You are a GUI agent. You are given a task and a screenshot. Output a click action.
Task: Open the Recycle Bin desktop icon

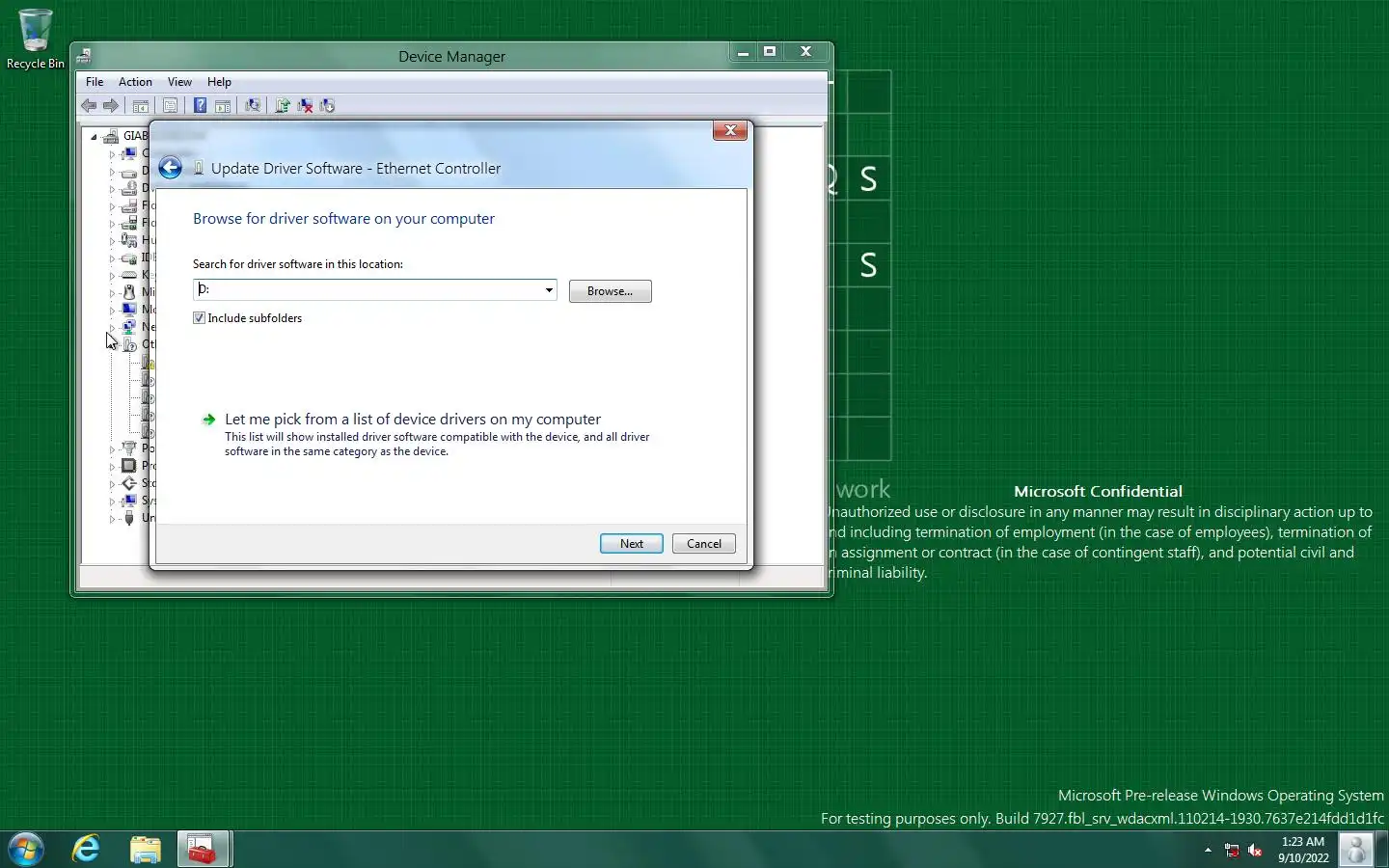click(x=36, y=39)
